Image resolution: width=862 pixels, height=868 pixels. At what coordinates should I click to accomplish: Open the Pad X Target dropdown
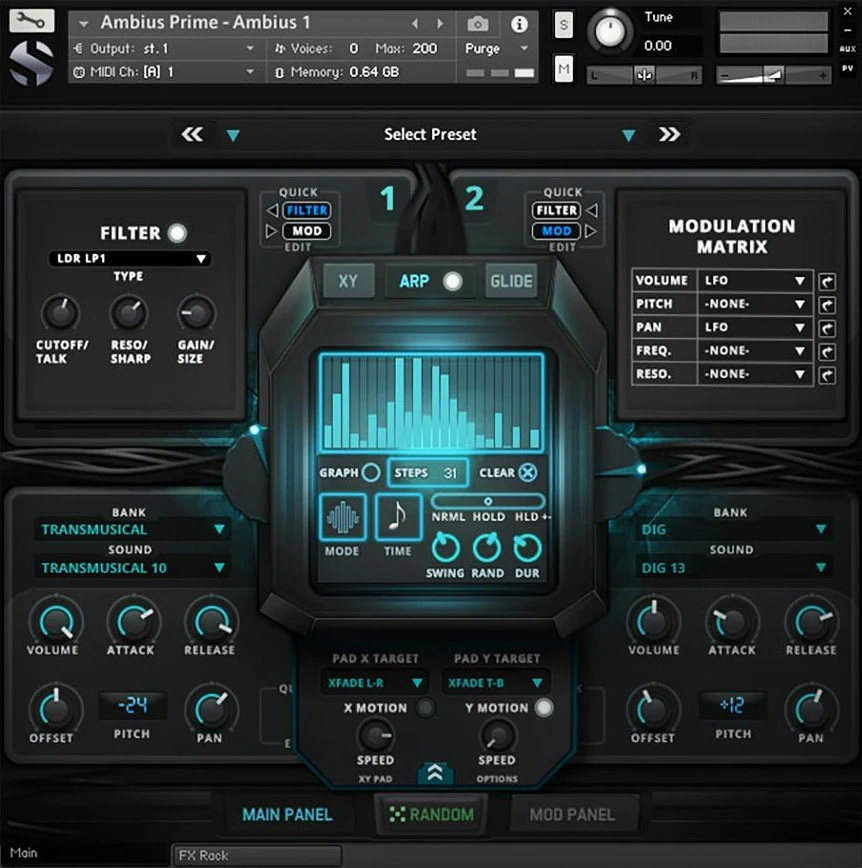coord(374,683)
